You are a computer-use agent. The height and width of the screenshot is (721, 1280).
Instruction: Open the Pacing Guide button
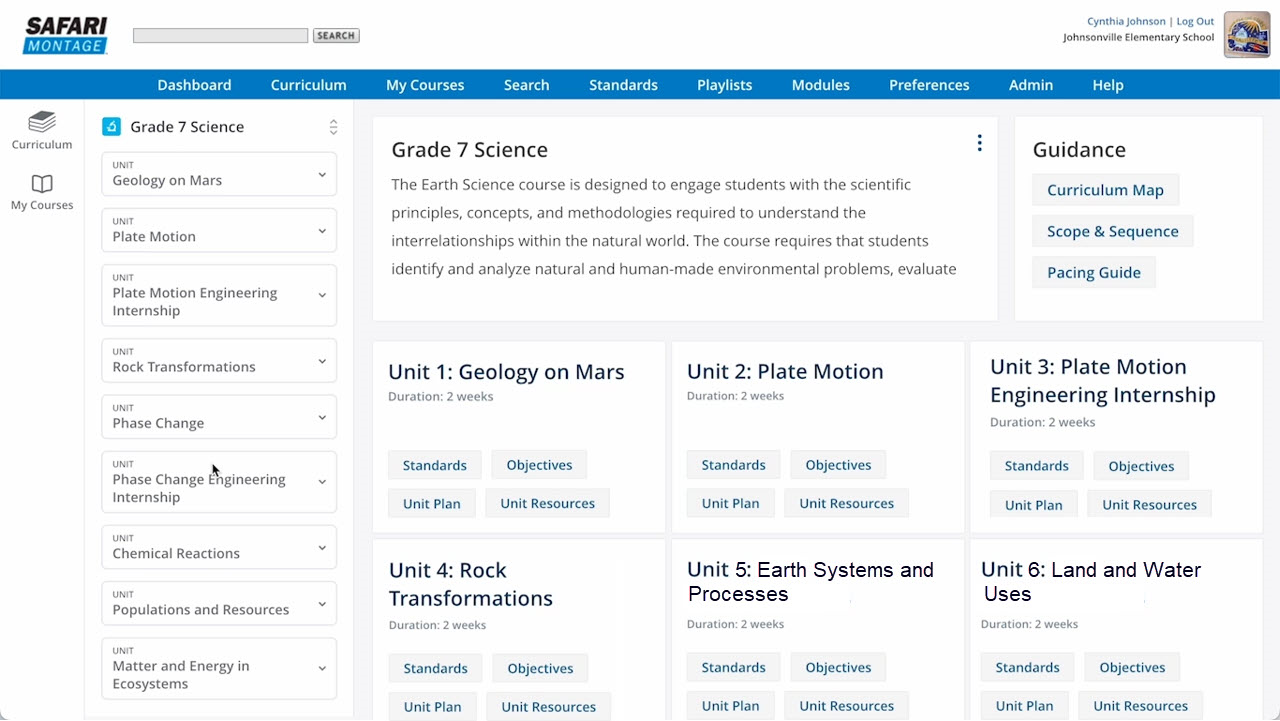(1093, 272)
